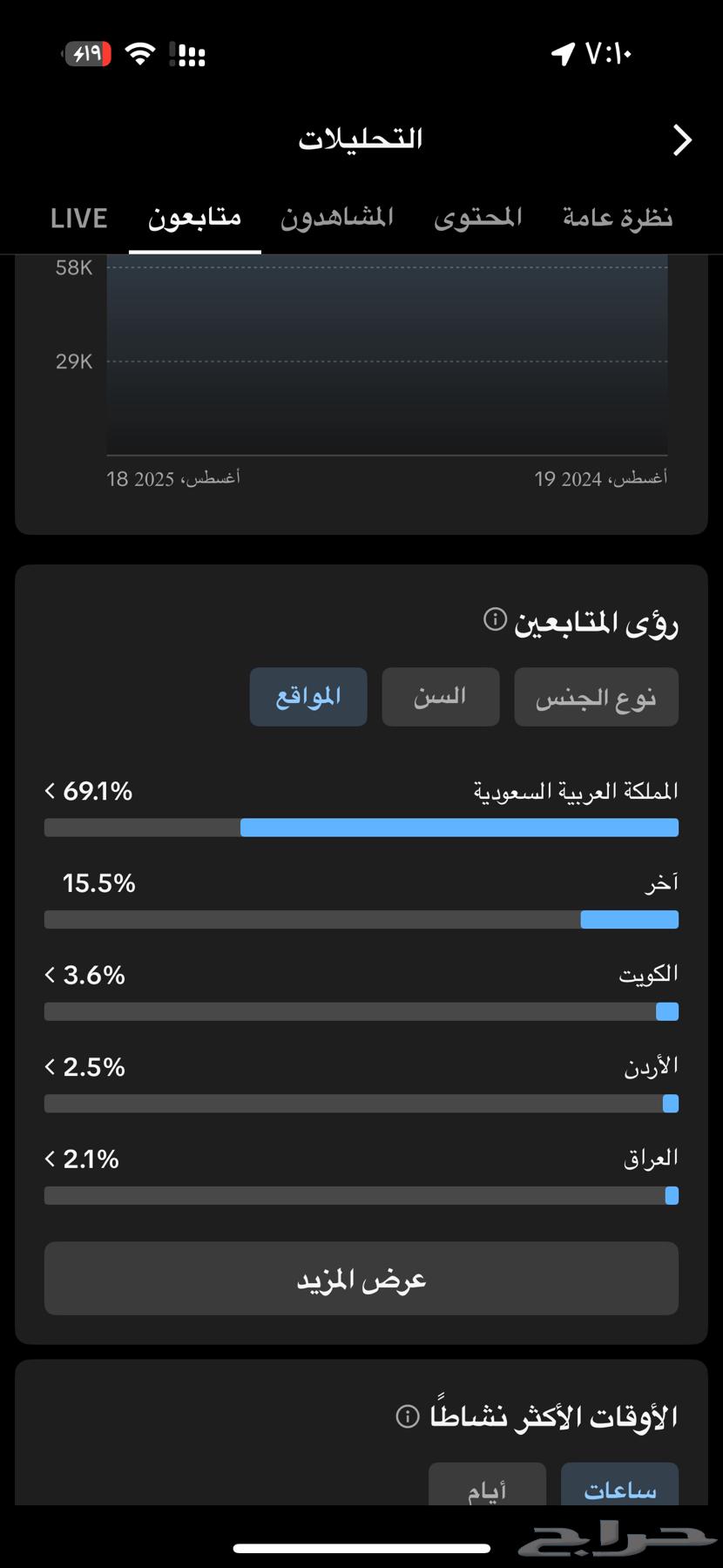The image size is (723, 1568).
Task: Tap عرض المزيد to show more countries
Action: pyautogui.click(x=361, y=1278)
